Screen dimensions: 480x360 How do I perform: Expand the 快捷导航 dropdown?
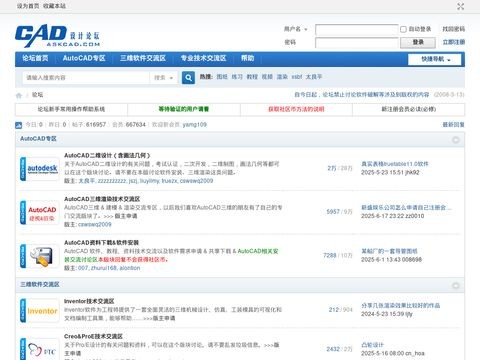coord(435,59)
